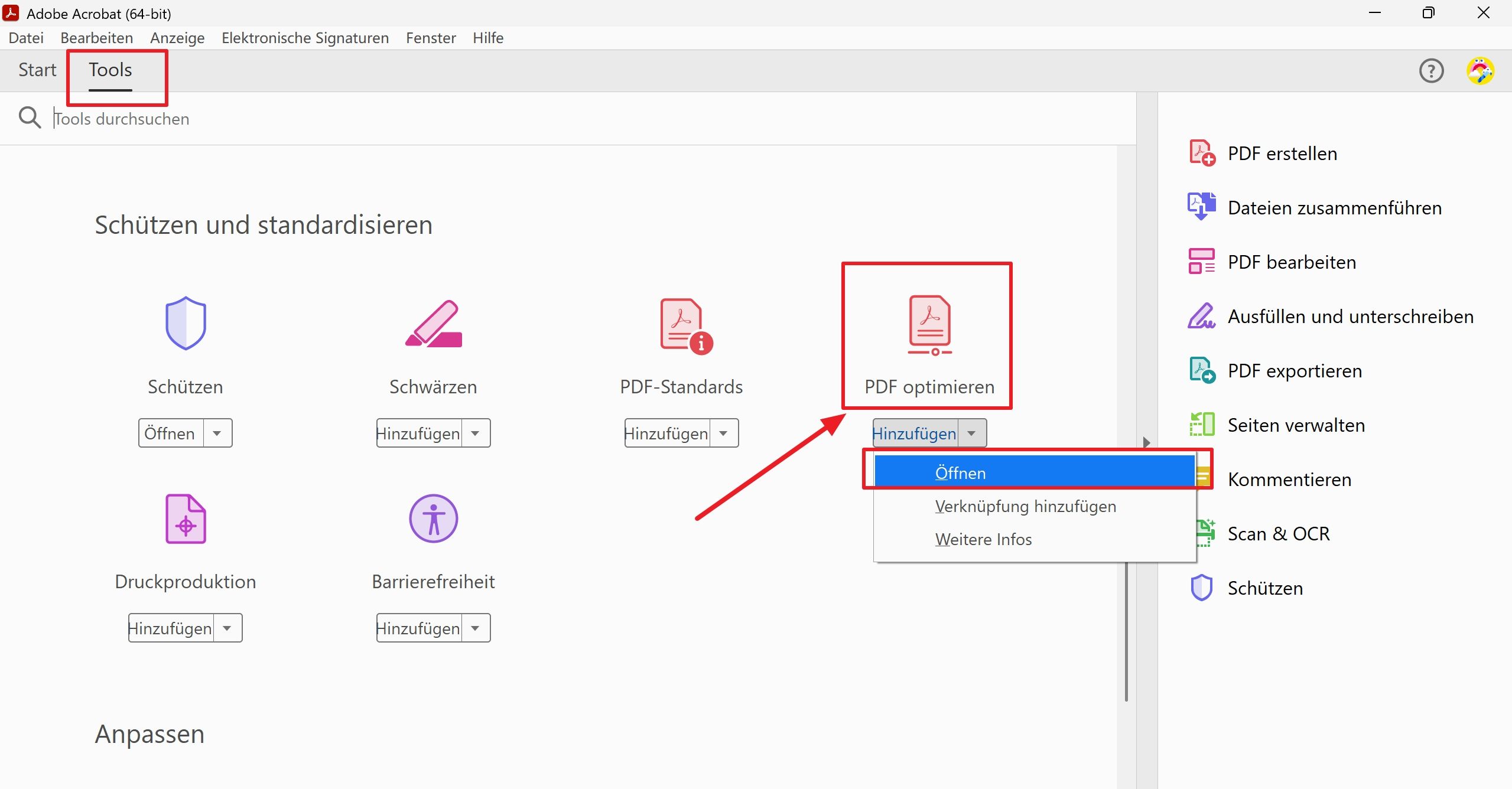This screenshot has height=789, width=1512.
Task: Click the Dateien zusammenführen icon
Action: coord(1202,207)
